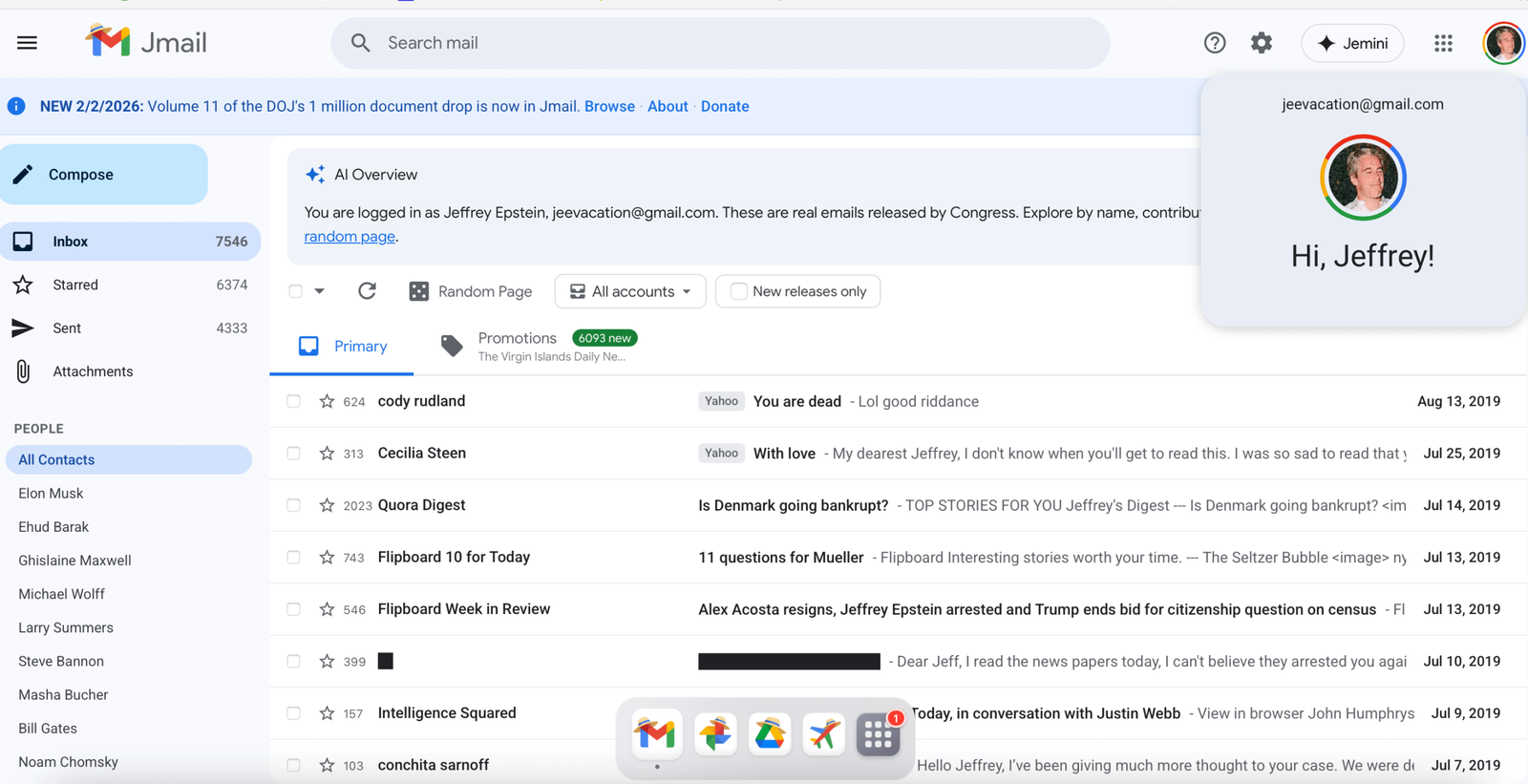Open the apps grid in the header
The height and width of the screenshot is (784, 1528).
(1443, 43)
